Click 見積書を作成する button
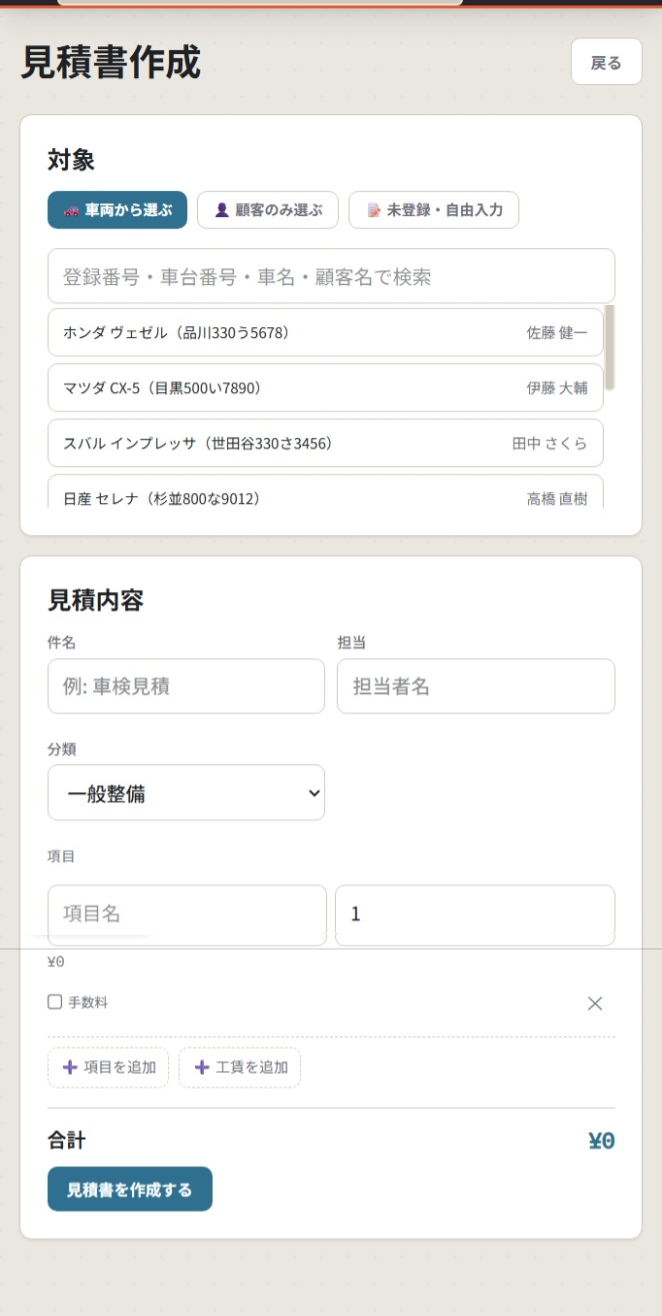This screenshot has width=662, height=1316. [130, 1189]
